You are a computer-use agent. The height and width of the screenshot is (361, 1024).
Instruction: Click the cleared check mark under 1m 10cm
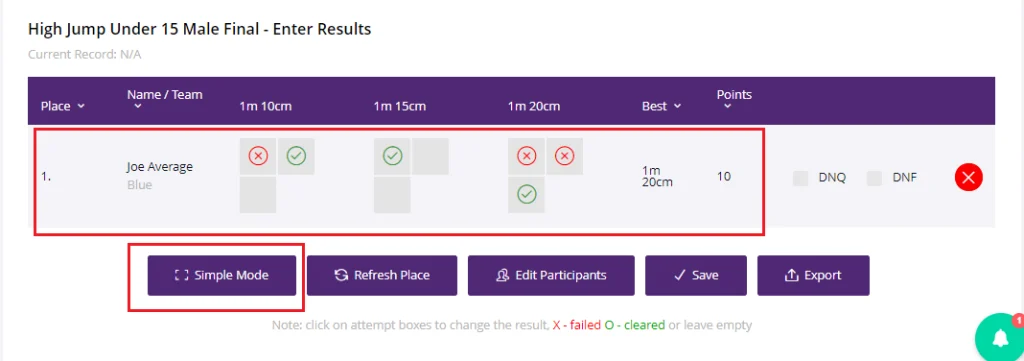[x=296, y=156]
